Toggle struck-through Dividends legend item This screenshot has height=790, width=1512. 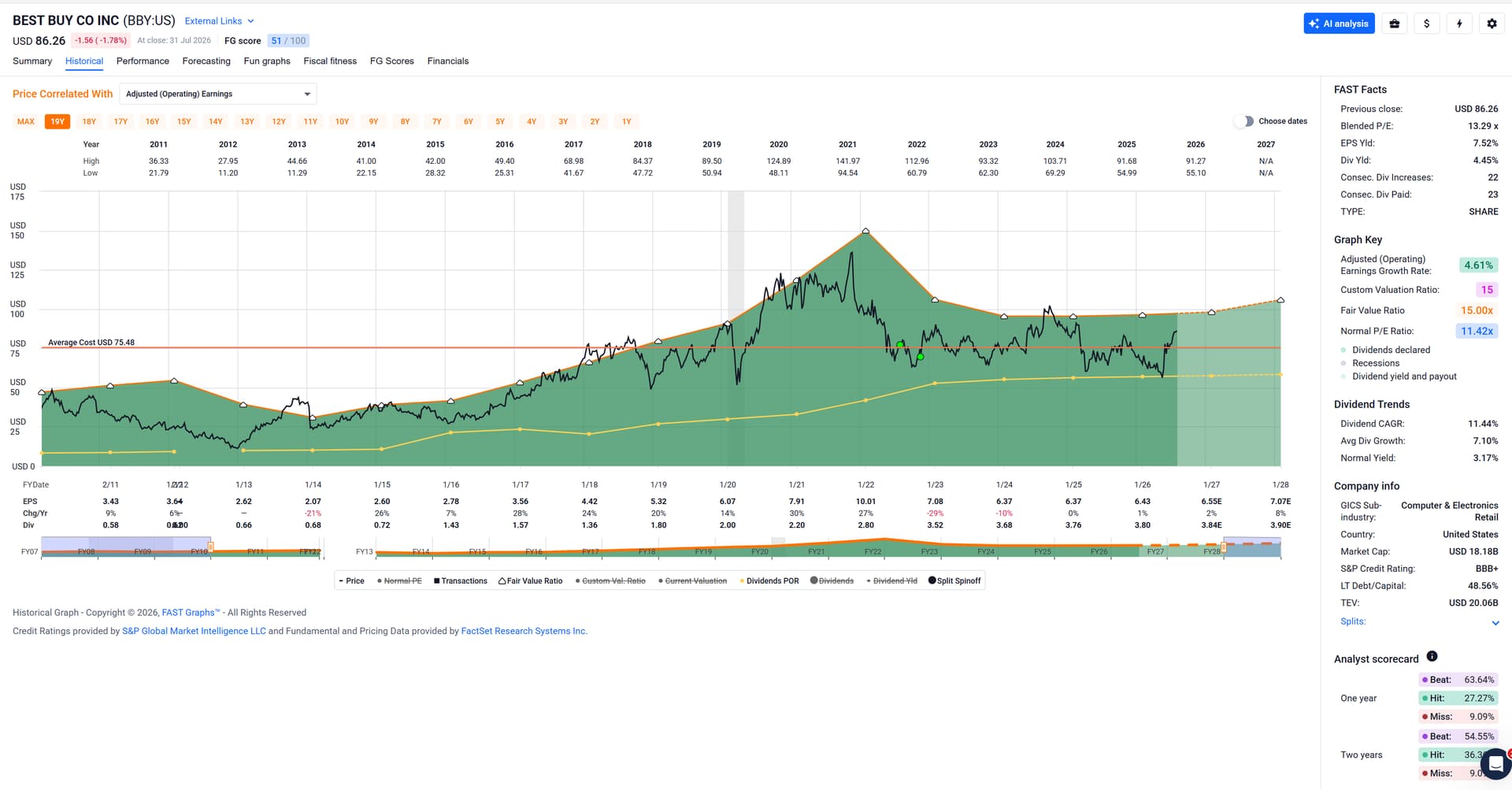[x=832, y=581]
